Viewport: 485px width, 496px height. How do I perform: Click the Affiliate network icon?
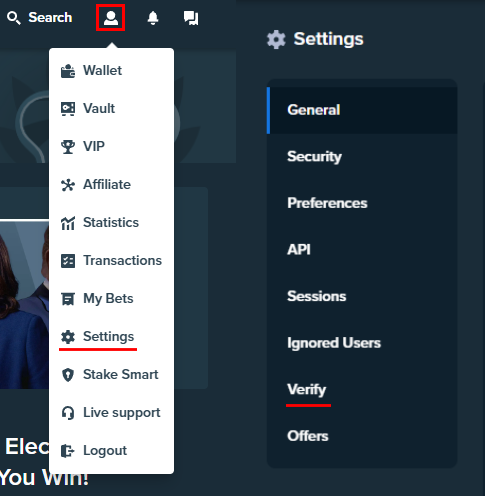[x=68, y=185]
